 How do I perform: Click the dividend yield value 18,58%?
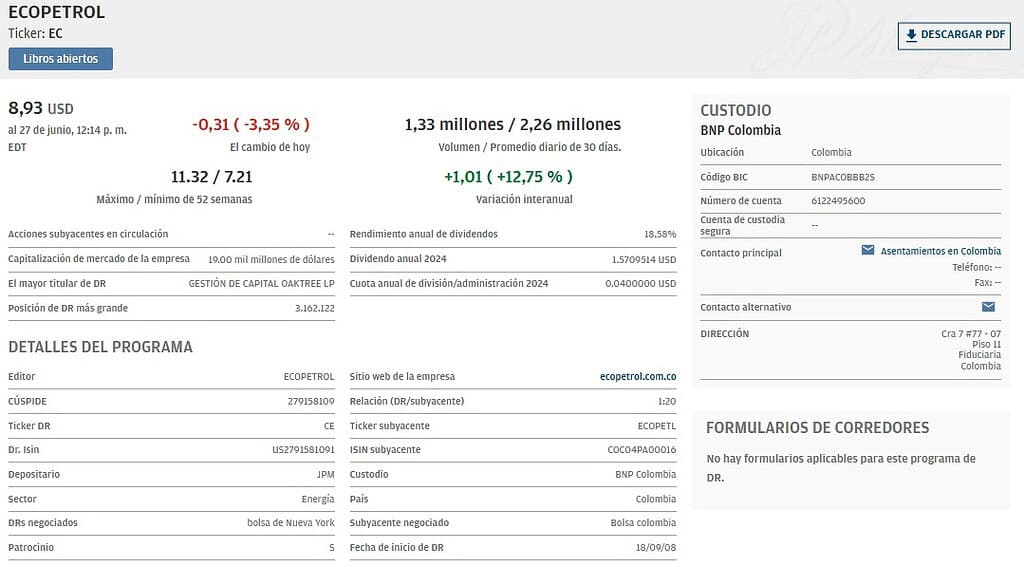pyautogui.click(x=660, y=234)
